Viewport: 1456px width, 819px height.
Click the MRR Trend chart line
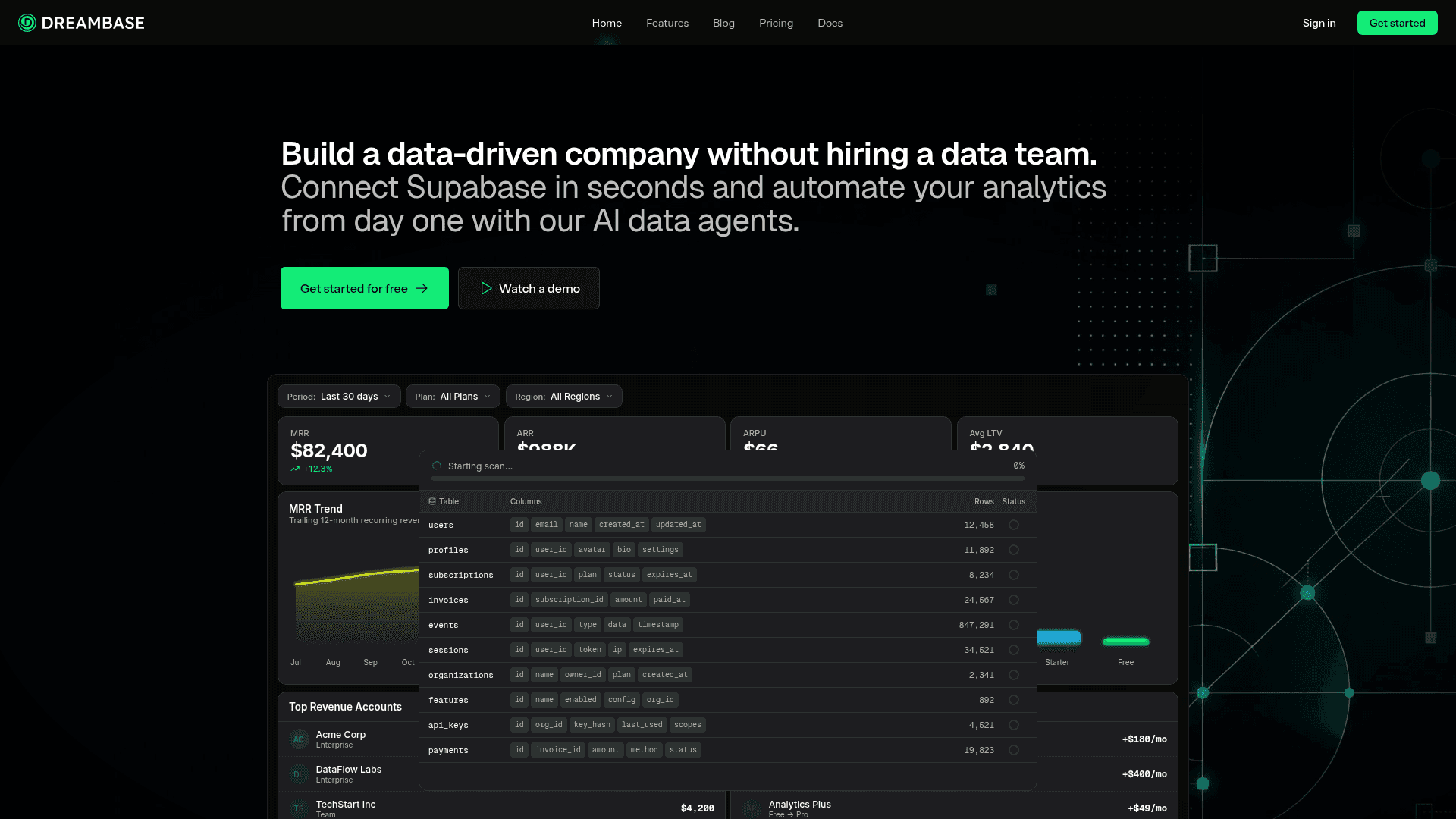point(356,576)
